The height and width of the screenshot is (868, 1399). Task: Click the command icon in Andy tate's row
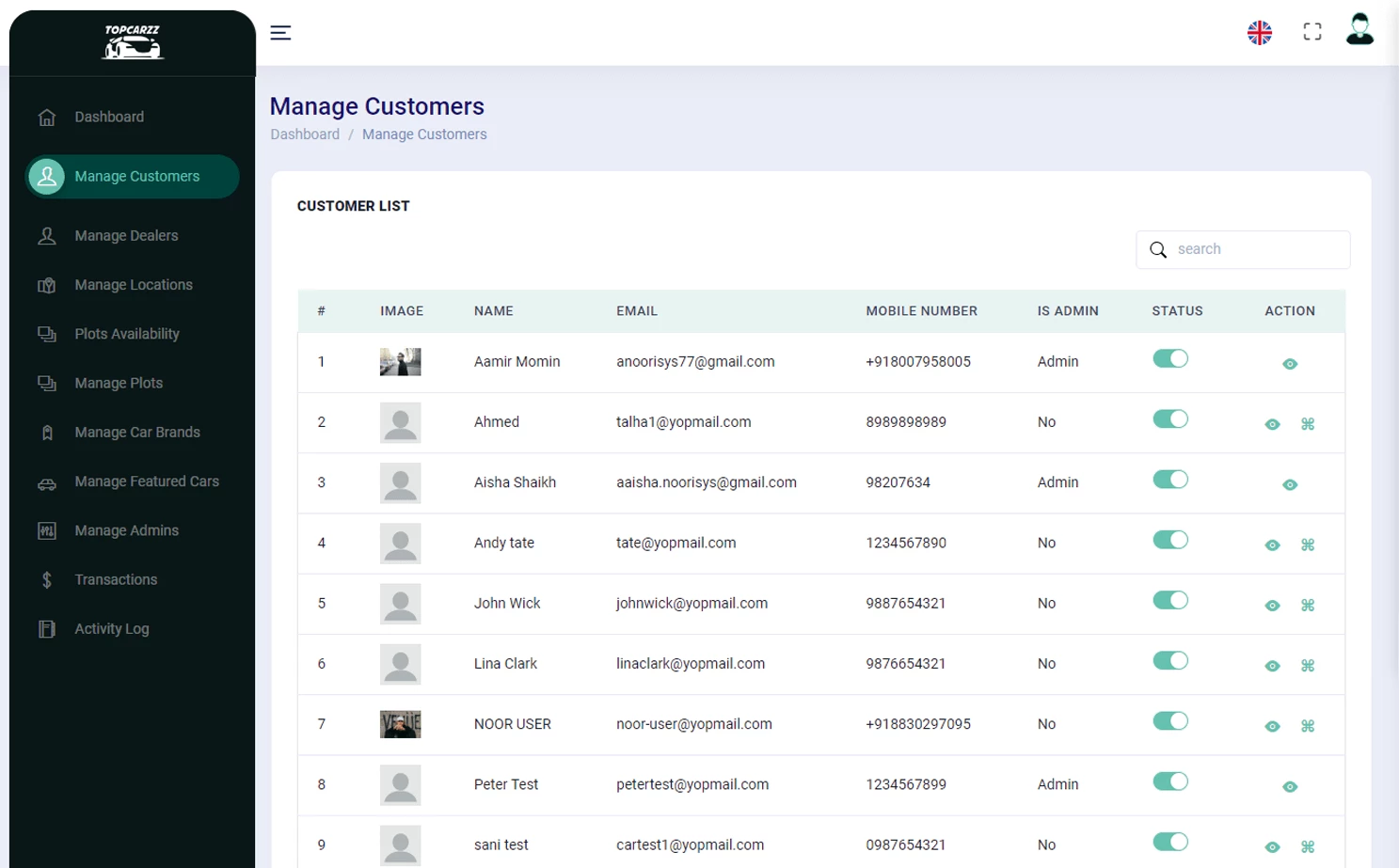click(x=1307, y=544)
